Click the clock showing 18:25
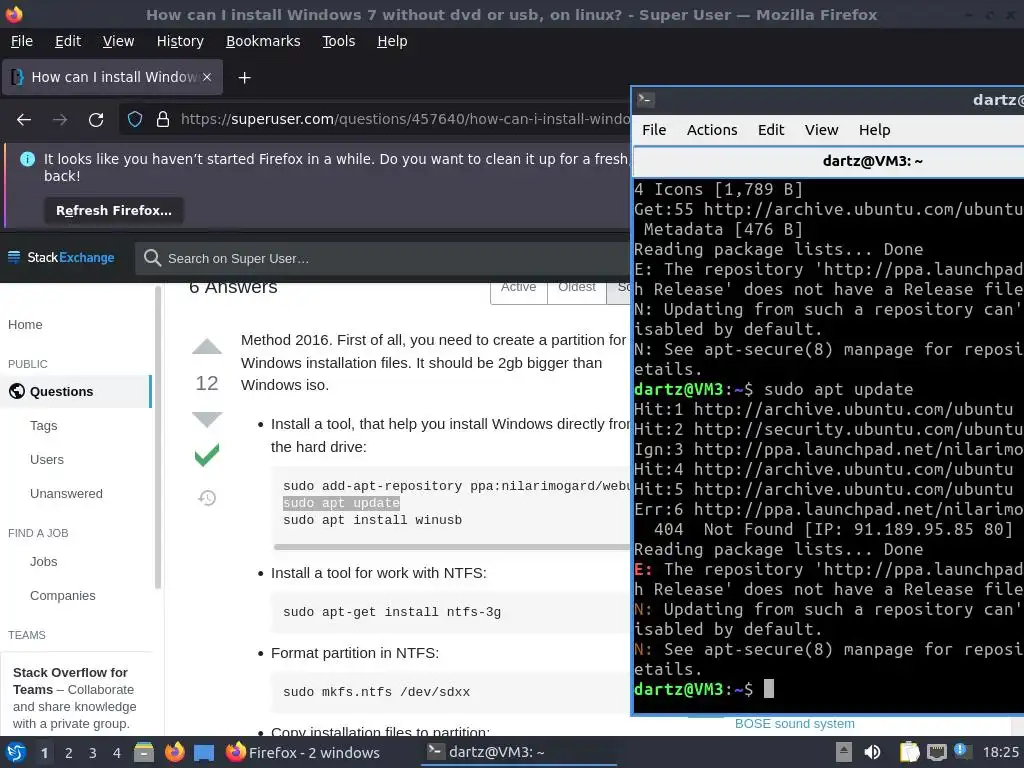Viewport: 1024px width, 768px height. click(1001, 752)
